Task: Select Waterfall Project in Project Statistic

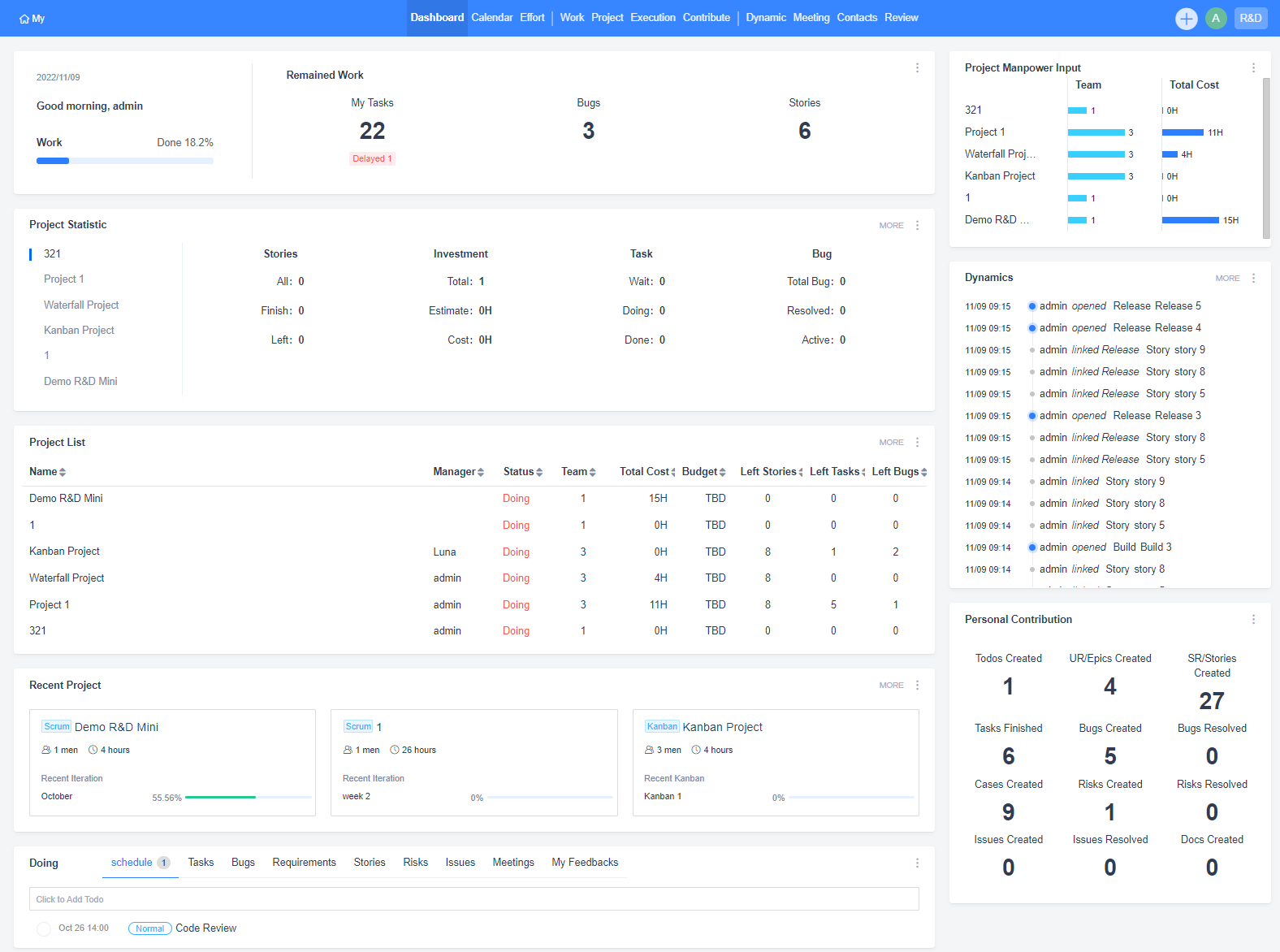Action: tap(81, 305)
